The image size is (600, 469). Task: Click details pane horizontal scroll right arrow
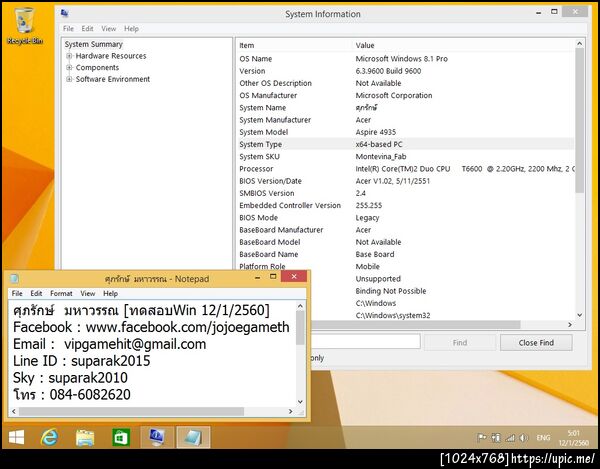point(570,325)
